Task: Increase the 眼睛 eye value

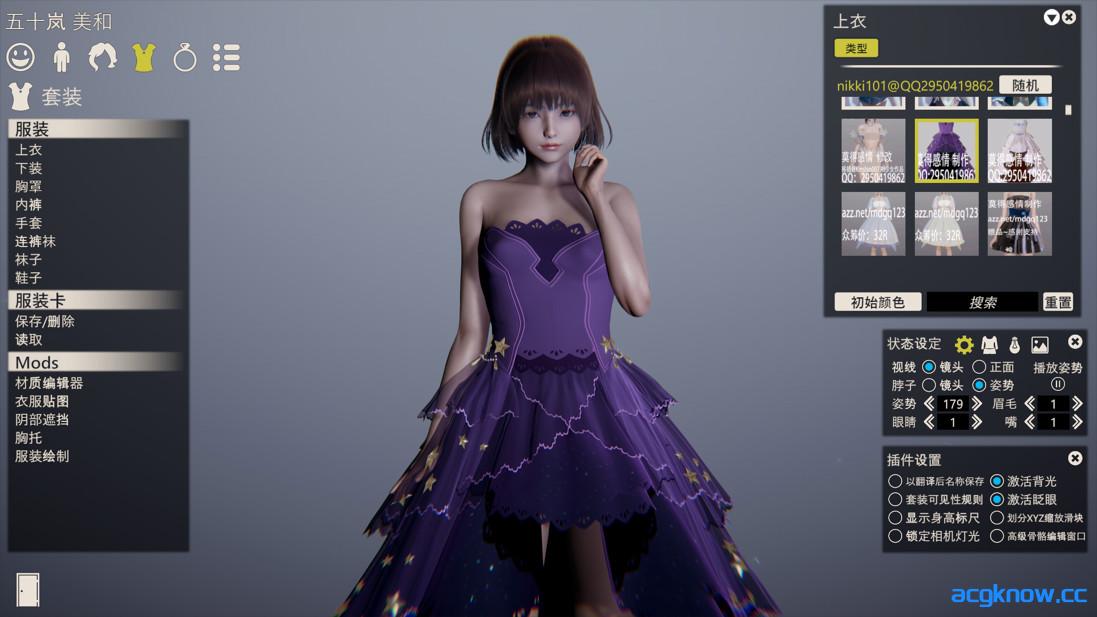Action: [977, 422]
